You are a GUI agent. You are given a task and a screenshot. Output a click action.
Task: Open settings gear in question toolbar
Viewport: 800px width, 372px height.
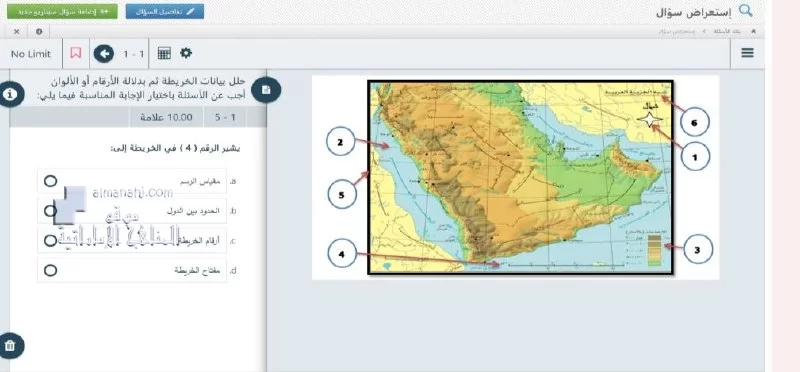click(186, 53)
